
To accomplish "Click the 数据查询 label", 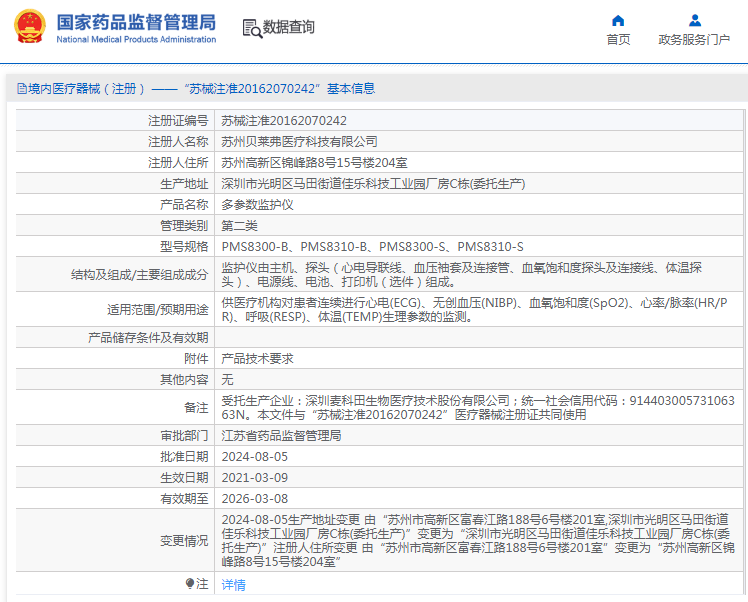I will [x=289, y=27].
